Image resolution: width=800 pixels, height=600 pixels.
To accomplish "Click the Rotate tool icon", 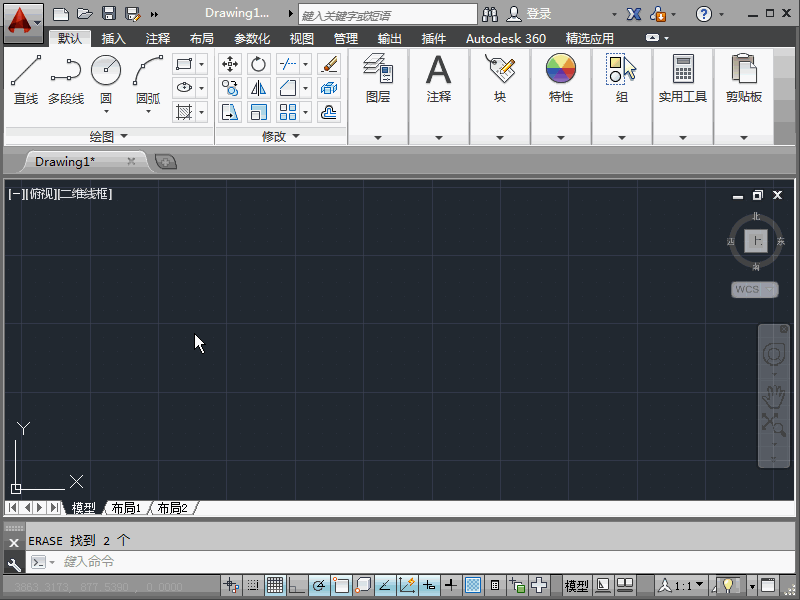I will click(x=259, y=64).
